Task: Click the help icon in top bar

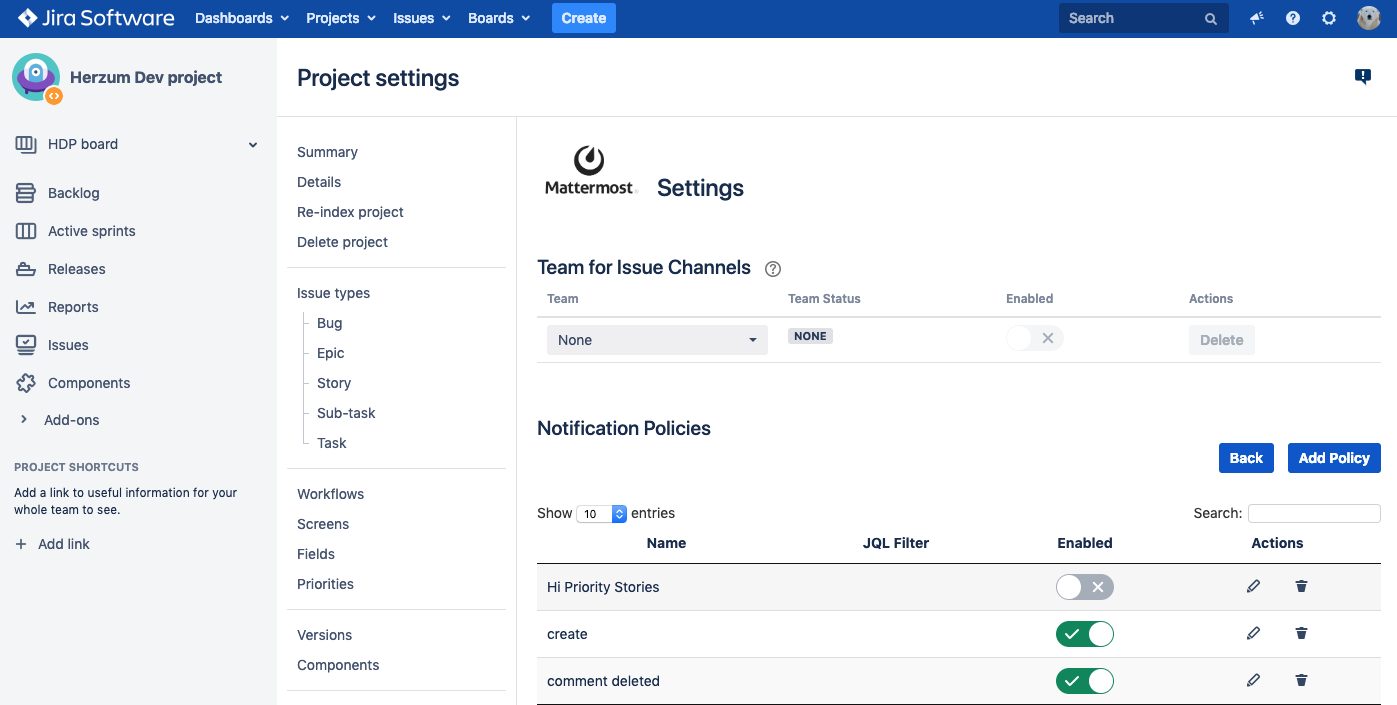Action: point(1293,18)
